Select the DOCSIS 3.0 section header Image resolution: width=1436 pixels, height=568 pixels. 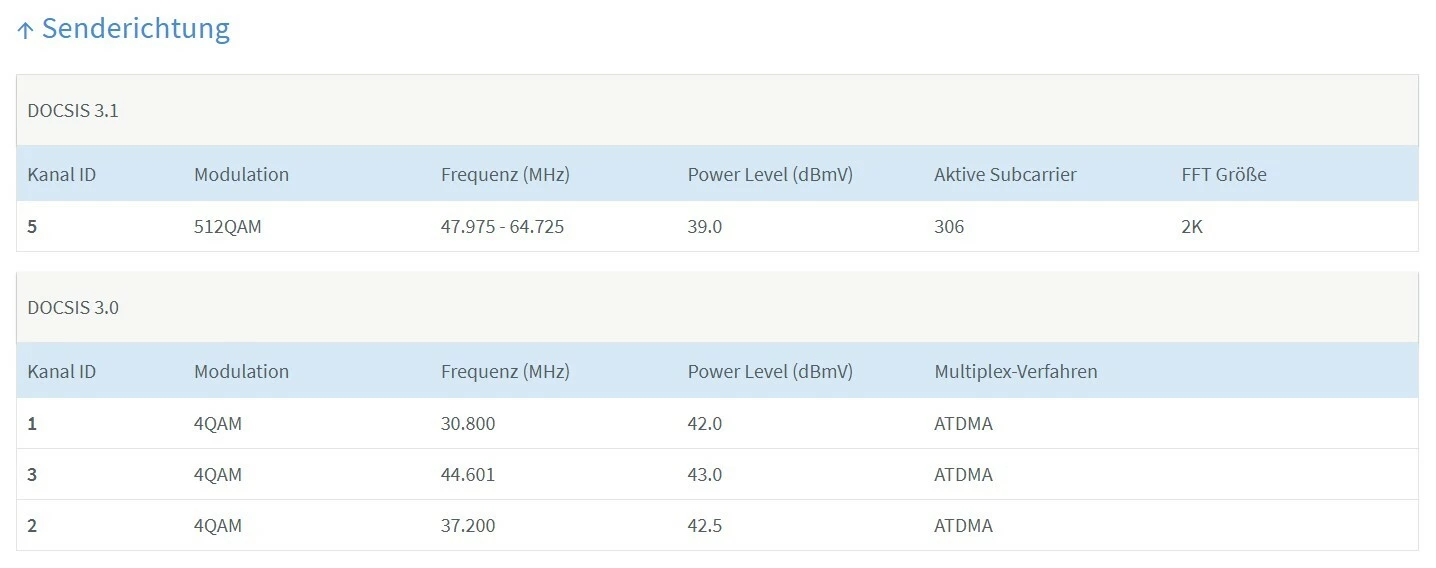(x=73, y=308)
